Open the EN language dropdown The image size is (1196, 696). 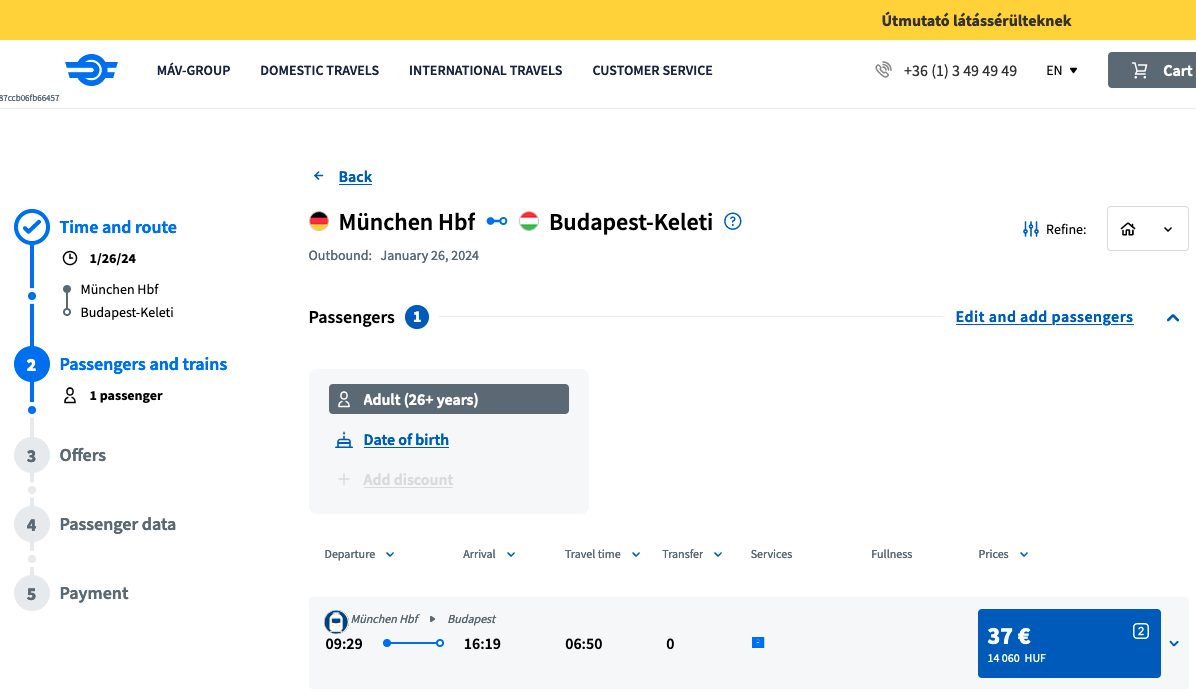coord(1061,70)
